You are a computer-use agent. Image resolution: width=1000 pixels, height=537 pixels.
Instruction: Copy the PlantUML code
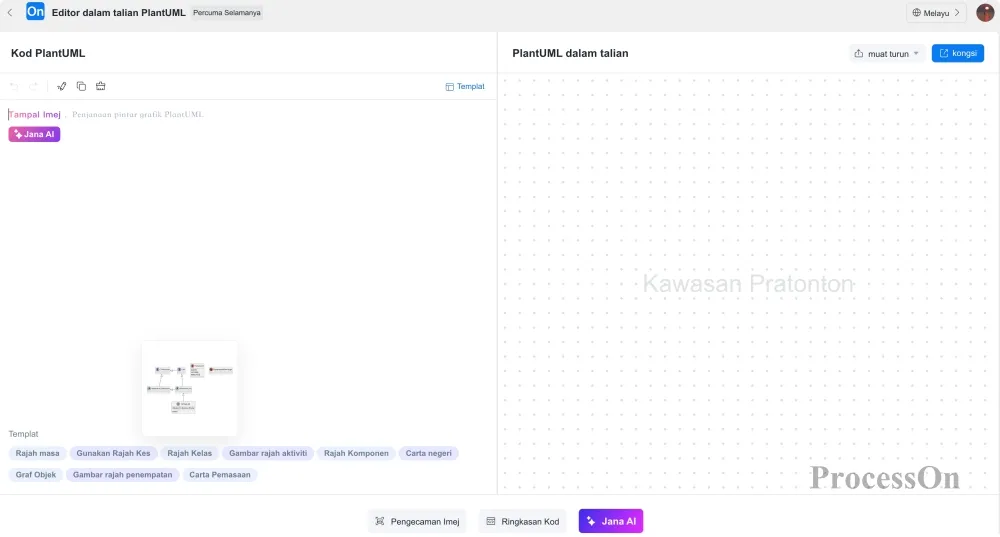coord(81,86)
